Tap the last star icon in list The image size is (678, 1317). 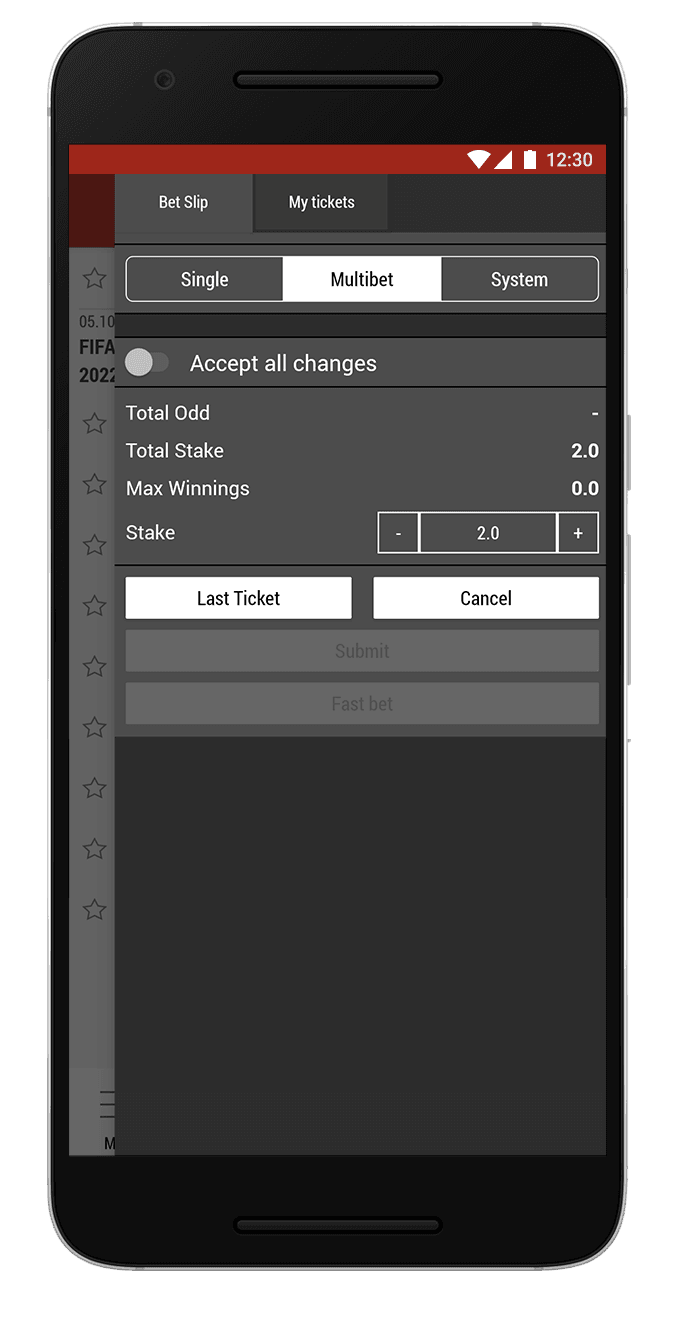click(94, 910)
